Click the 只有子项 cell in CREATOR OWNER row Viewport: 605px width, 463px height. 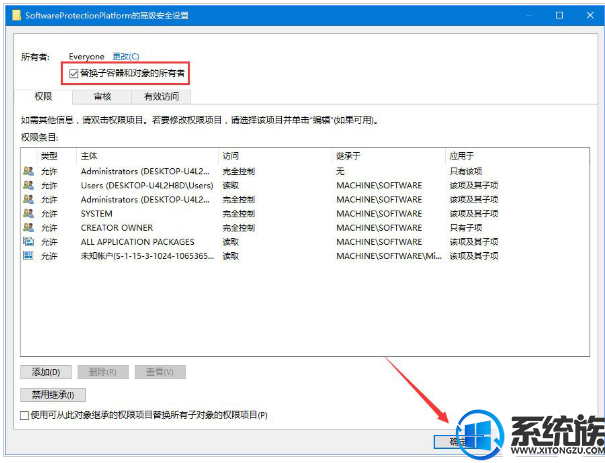tap(466, 228)
